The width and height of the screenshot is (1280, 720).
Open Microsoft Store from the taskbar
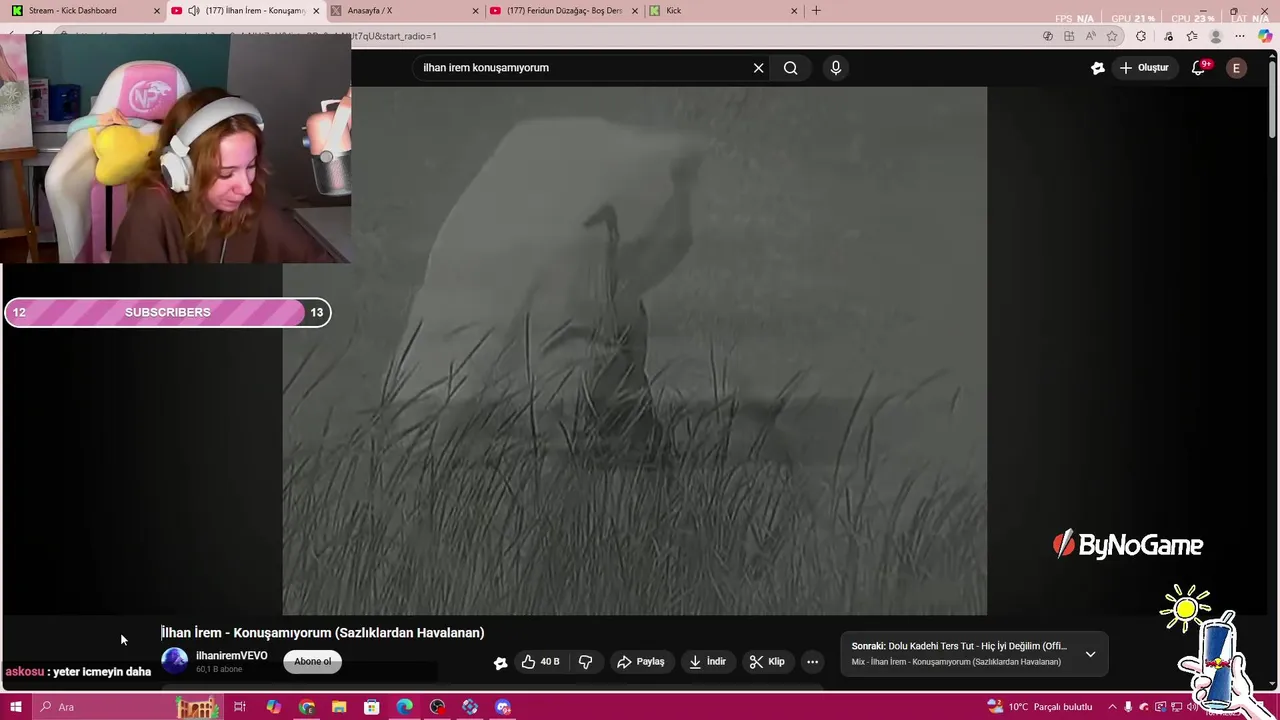coord(372,707)
